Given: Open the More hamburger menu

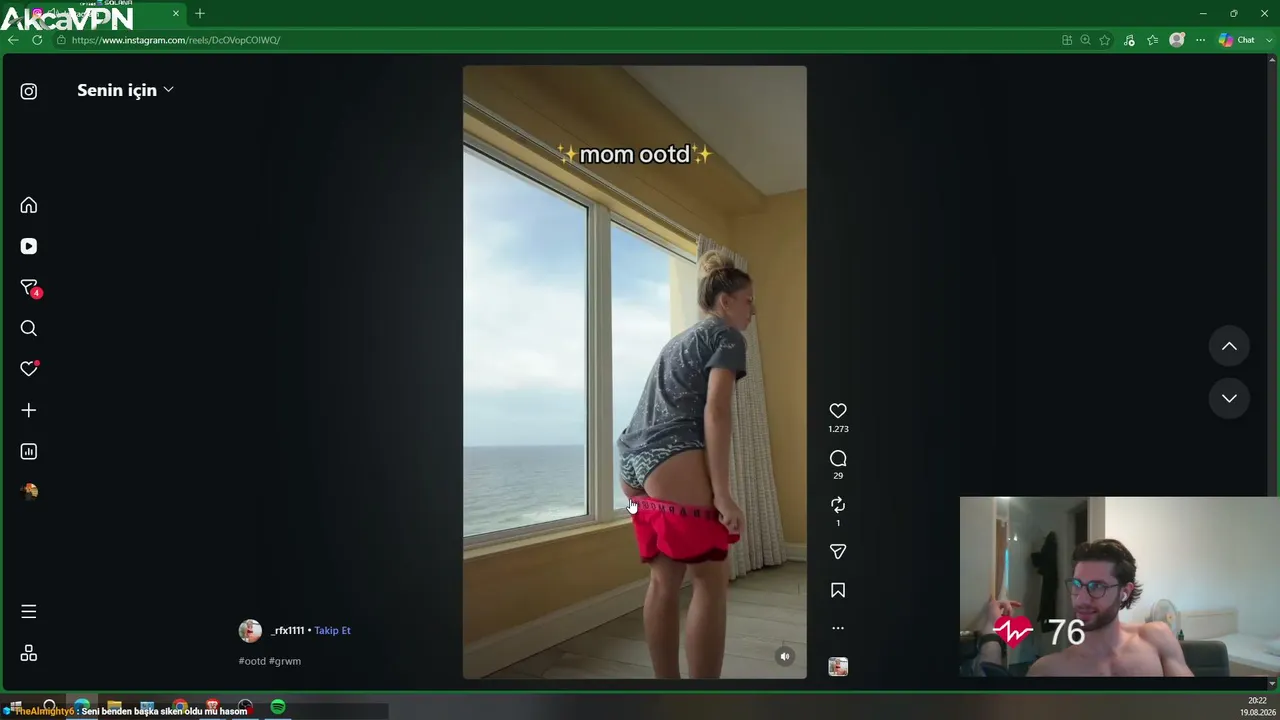Looking at the screenshot, I should [x=29, y=611].
